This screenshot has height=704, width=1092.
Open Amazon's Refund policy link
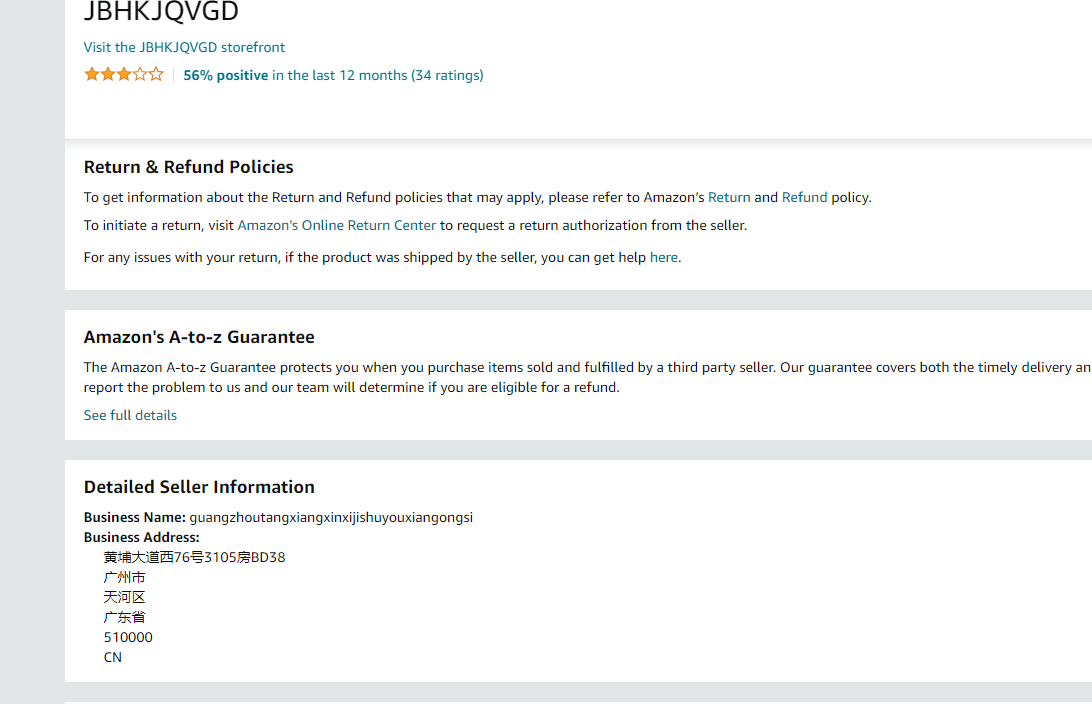(x=804, y=197)
